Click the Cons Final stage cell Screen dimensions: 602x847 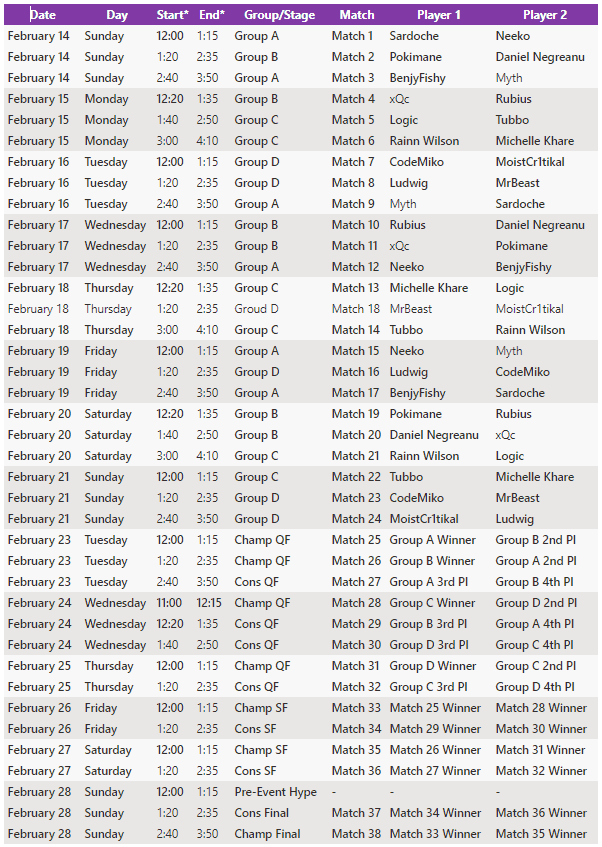(262, 813)
